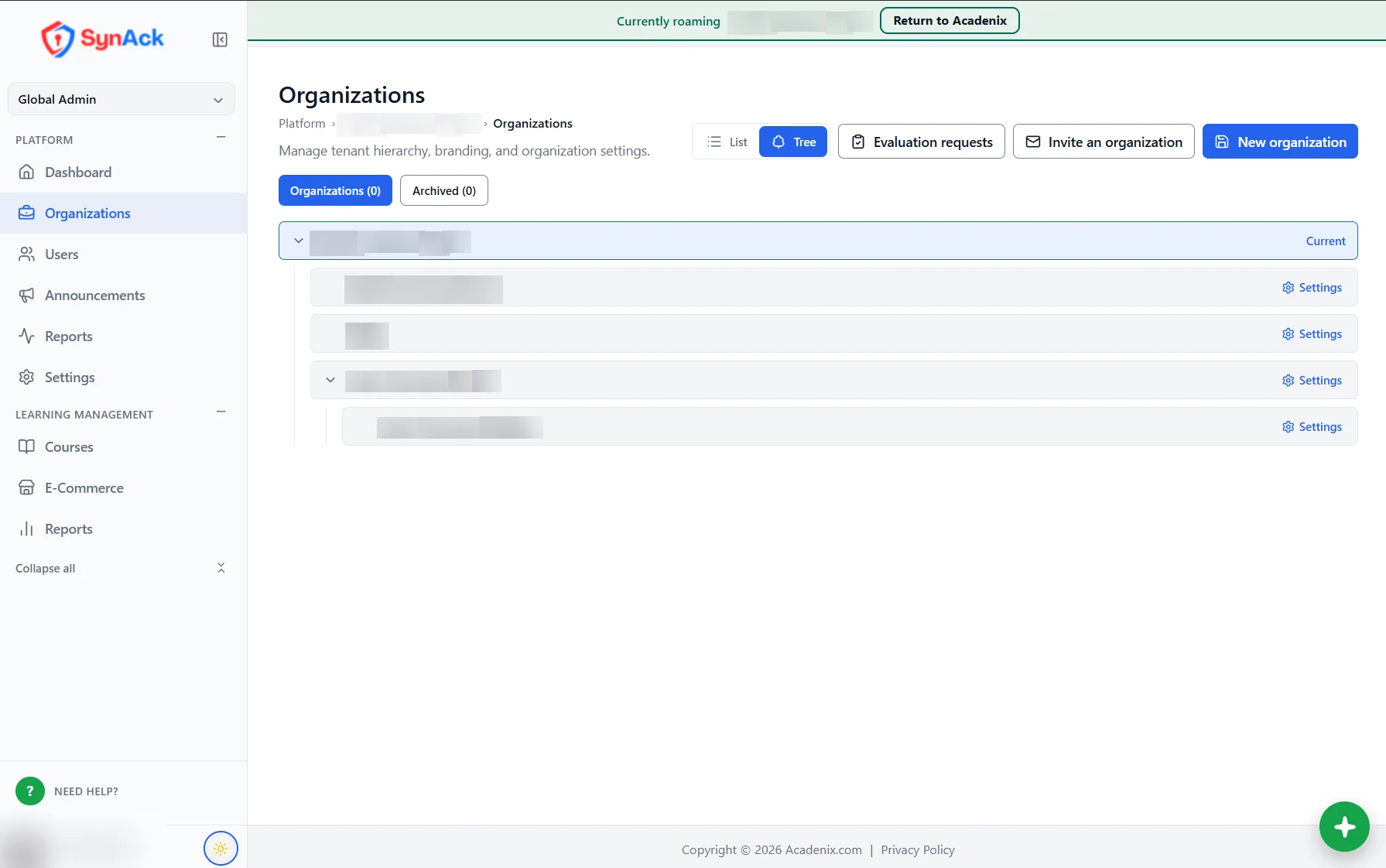
Task: Click the Users people icon
Action: pyautogui.click(x=26, y=254)
